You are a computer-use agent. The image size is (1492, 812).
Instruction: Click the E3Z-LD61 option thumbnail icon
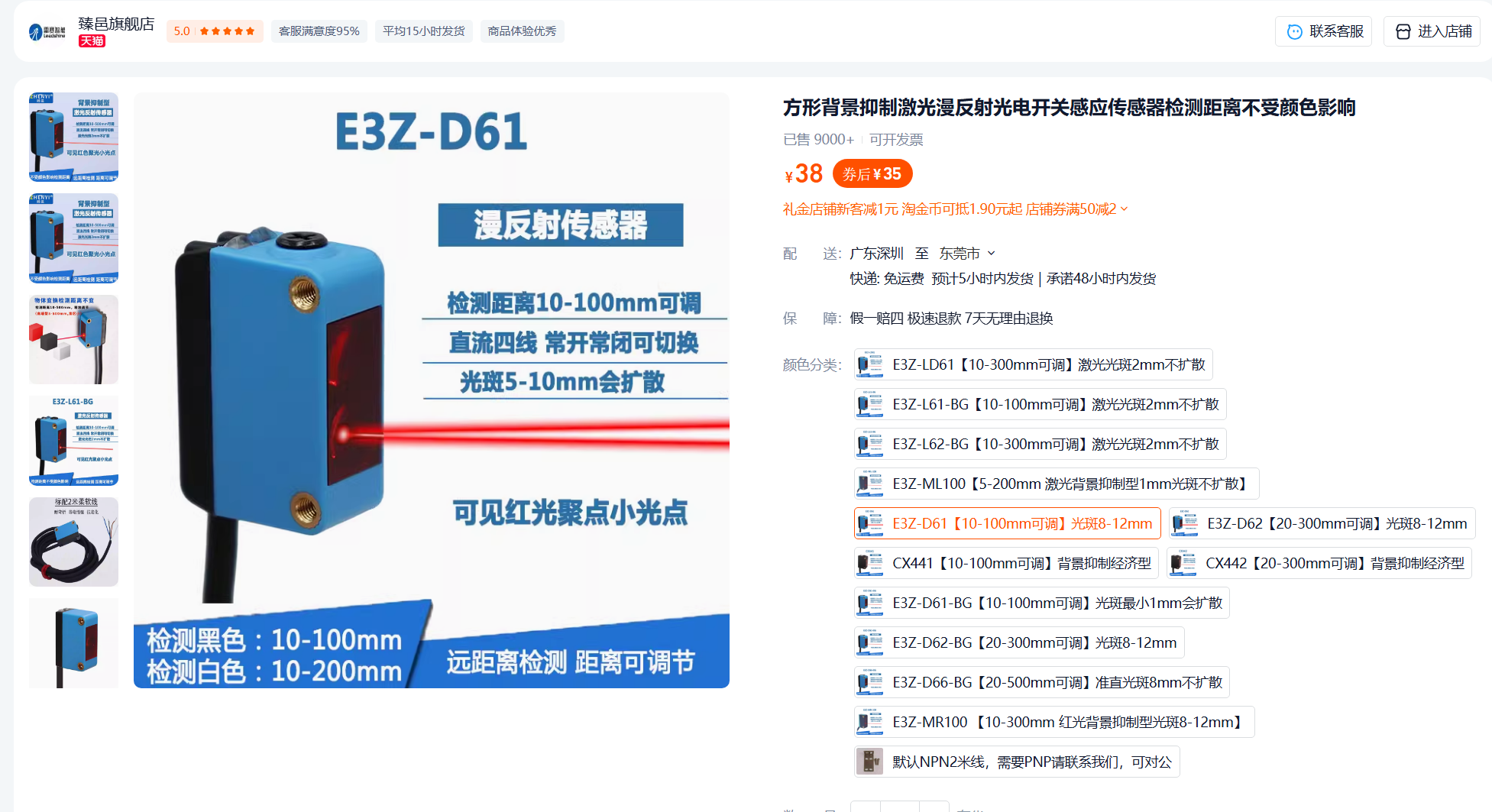pyautogui.click(x=869, y=364)
